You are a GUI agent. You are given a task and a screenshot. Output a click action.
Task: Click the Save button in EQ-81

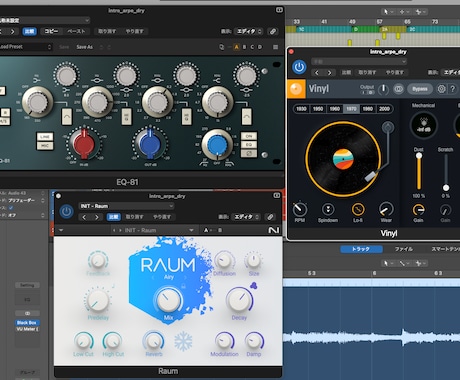(x=64, y=47)
